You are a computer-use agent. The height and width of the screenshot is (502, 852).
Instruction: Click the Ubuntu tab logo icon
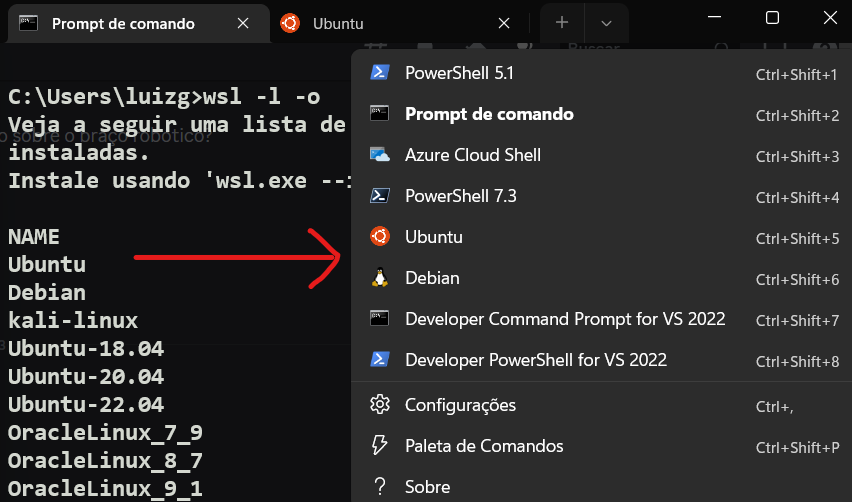point(290,23)
